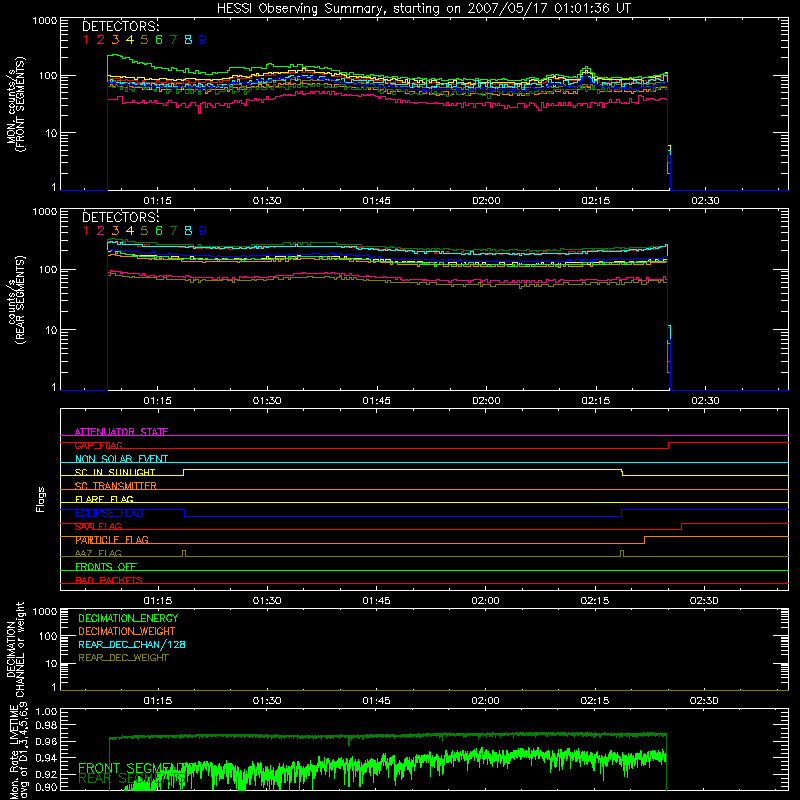Click 01:30 tick under the decimation plot
Viewport: 800px width, 800px height.
click(267, 701)
